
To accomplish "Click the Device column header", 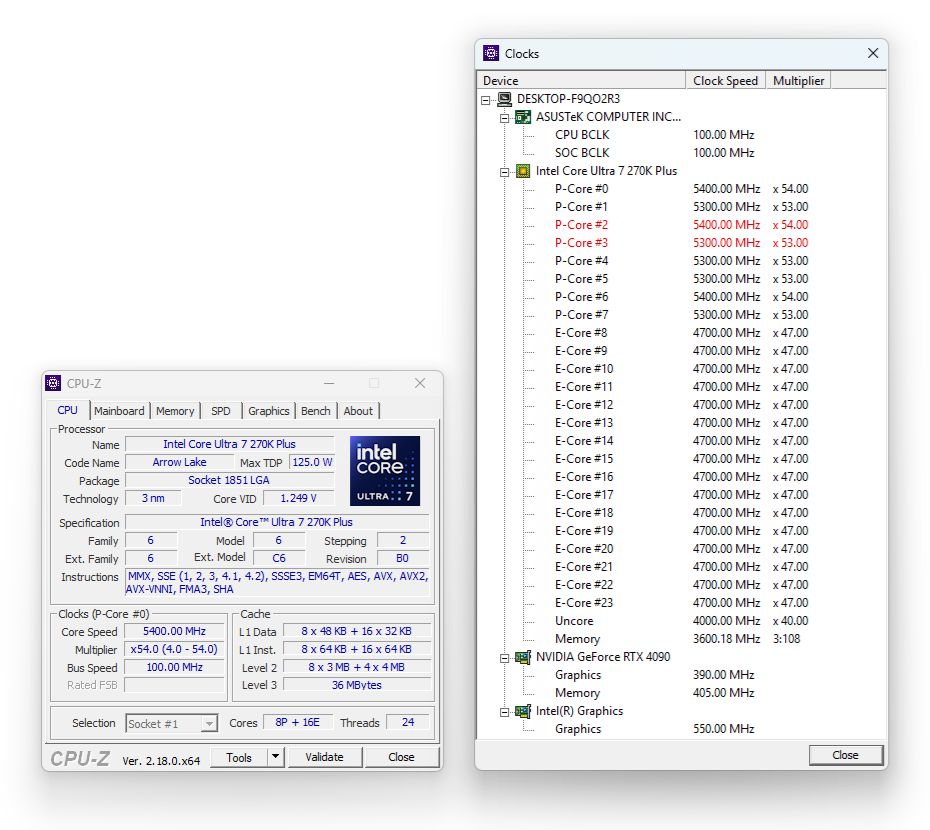I will [x=581, y=81].
